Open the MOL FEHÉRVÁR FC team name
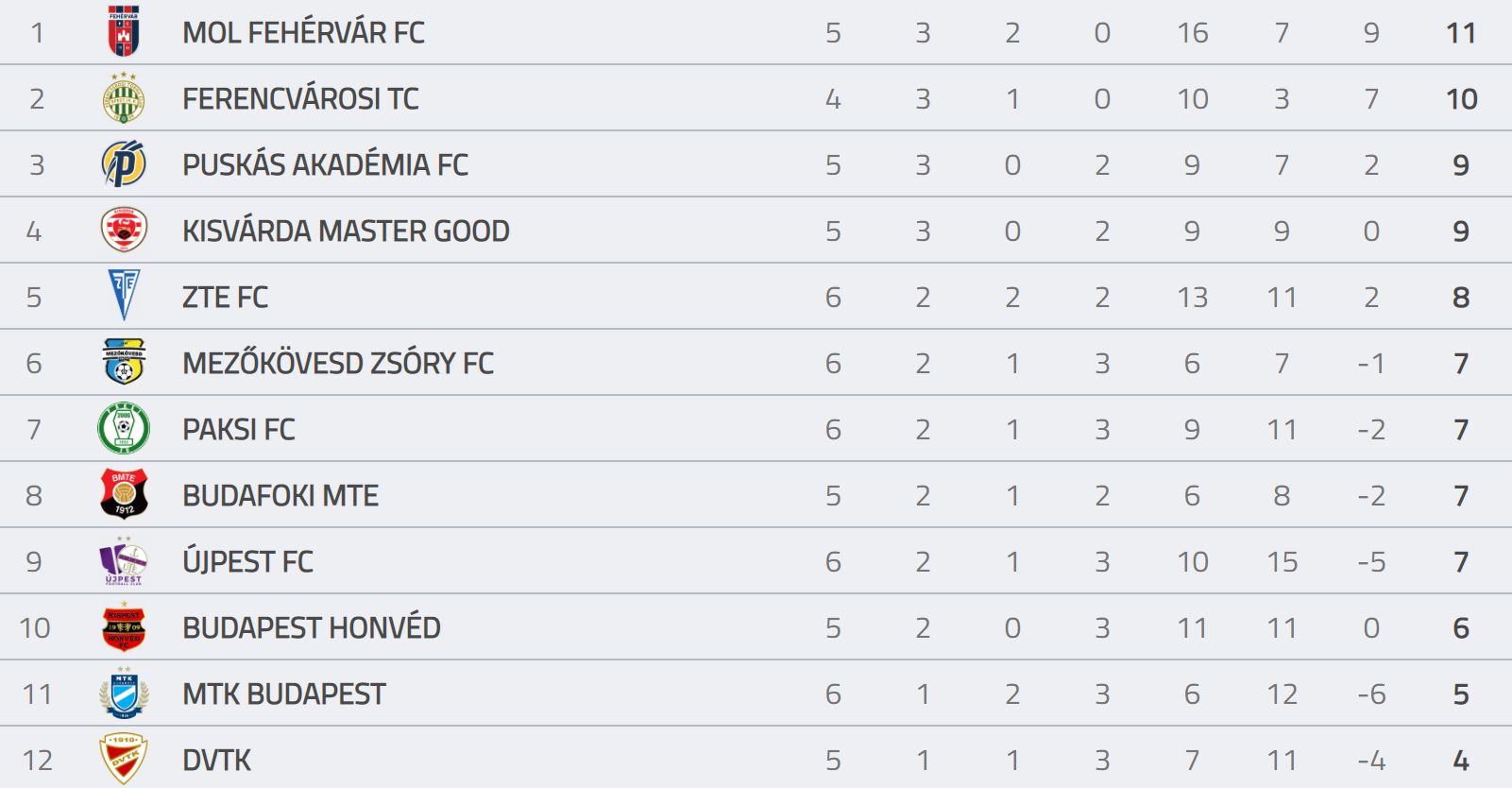The image size is (1512, 788). tap(303, 32)
